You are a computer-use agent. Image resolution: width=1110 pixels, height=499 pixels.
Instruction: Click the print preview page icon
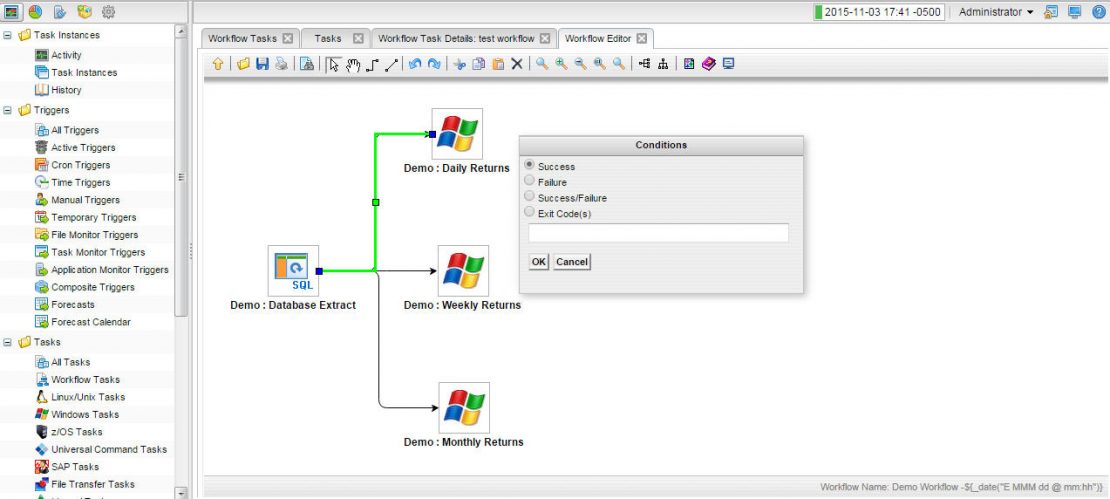307,64
